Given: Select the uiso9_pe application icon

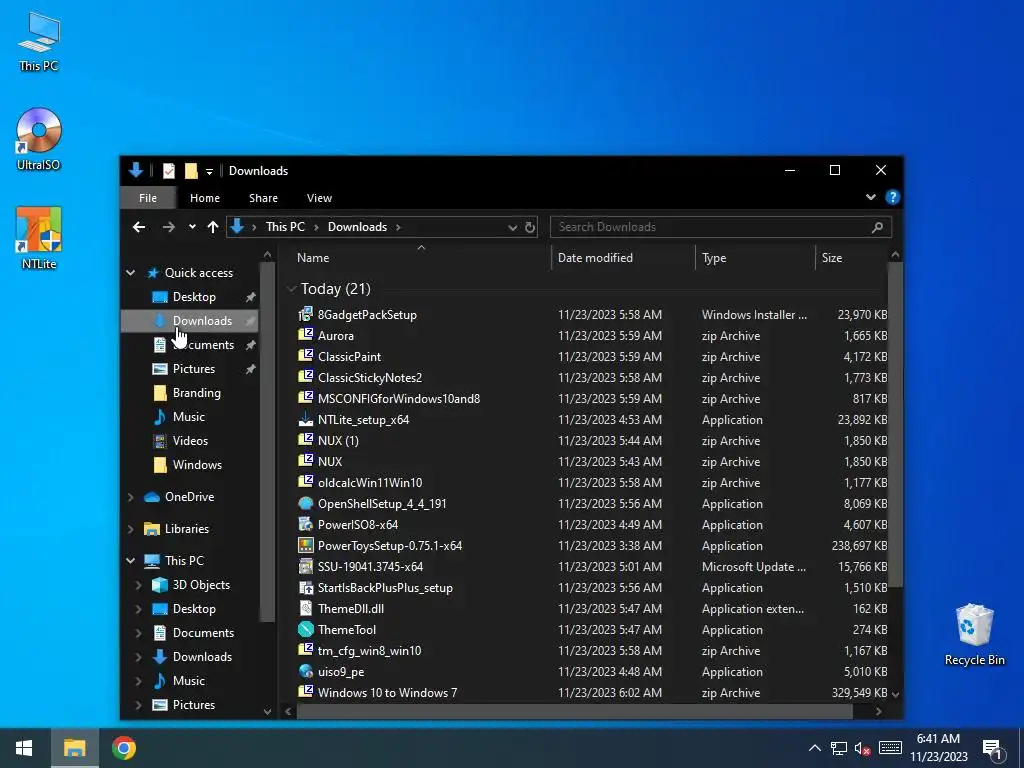Looking at the screenshot, I should tap(306, 671).
